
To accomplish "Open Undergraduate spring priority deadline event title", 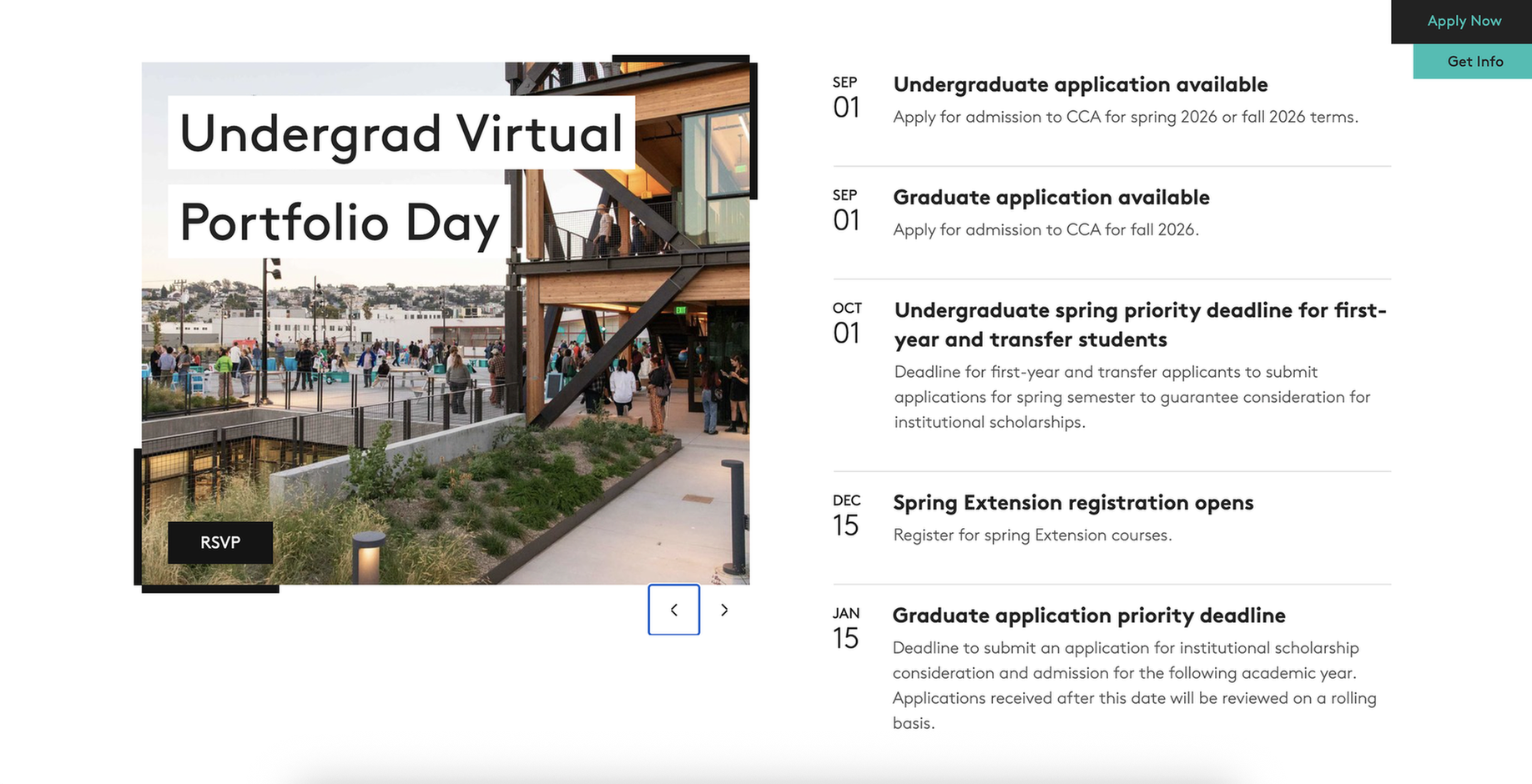I will pos(1140,324).
